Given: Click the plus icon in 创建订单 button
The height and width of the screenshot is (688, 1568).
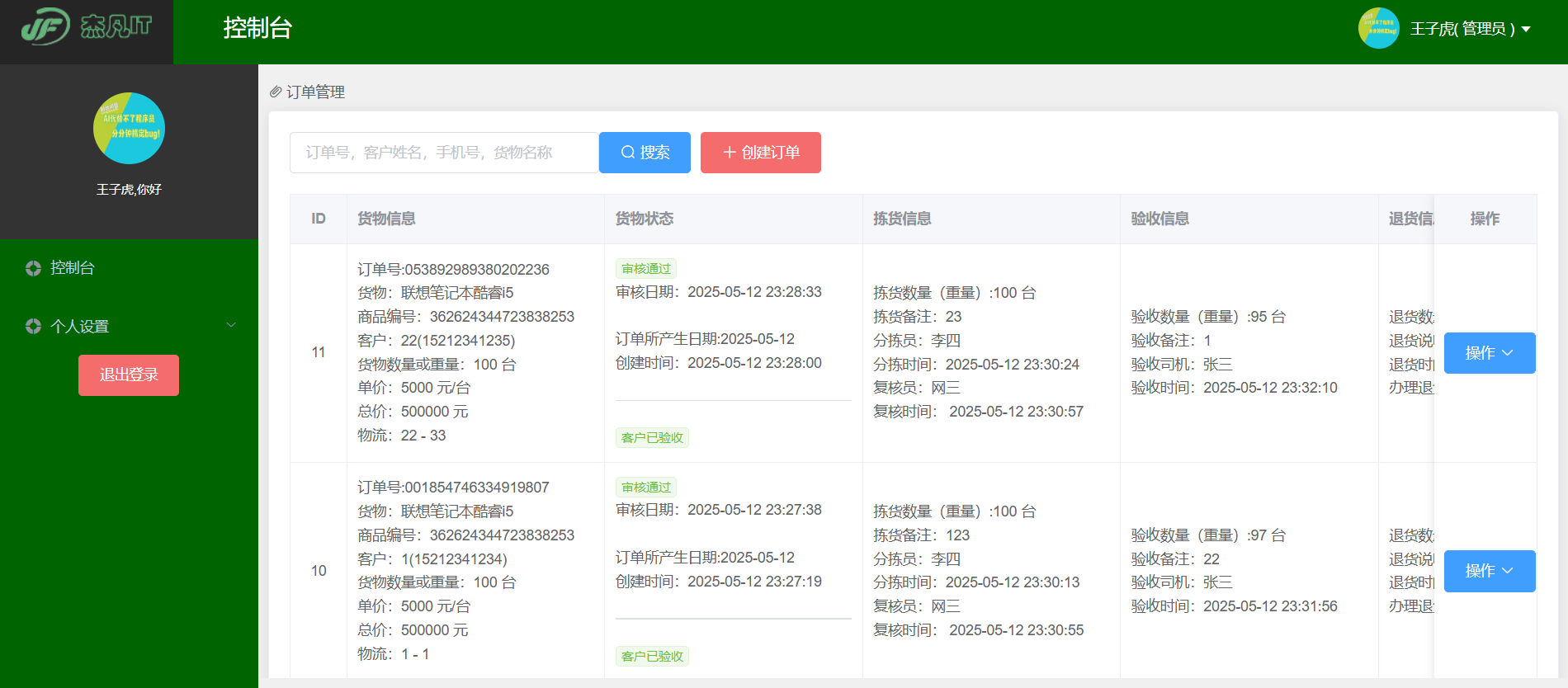Looking at the screenshot, I should (730, 153).
